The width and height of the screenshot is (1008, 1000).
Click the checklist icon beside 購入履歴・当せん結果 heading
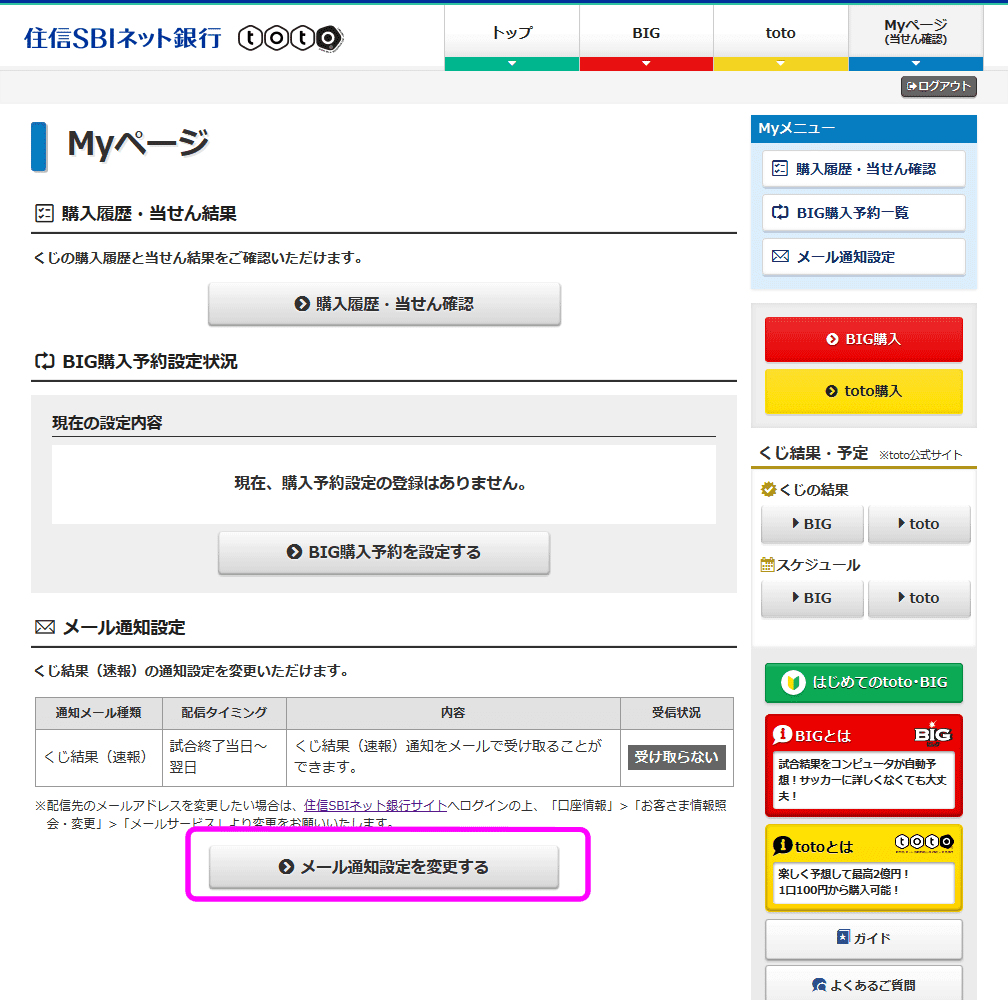pyautogui.click(x=44, y=213)
